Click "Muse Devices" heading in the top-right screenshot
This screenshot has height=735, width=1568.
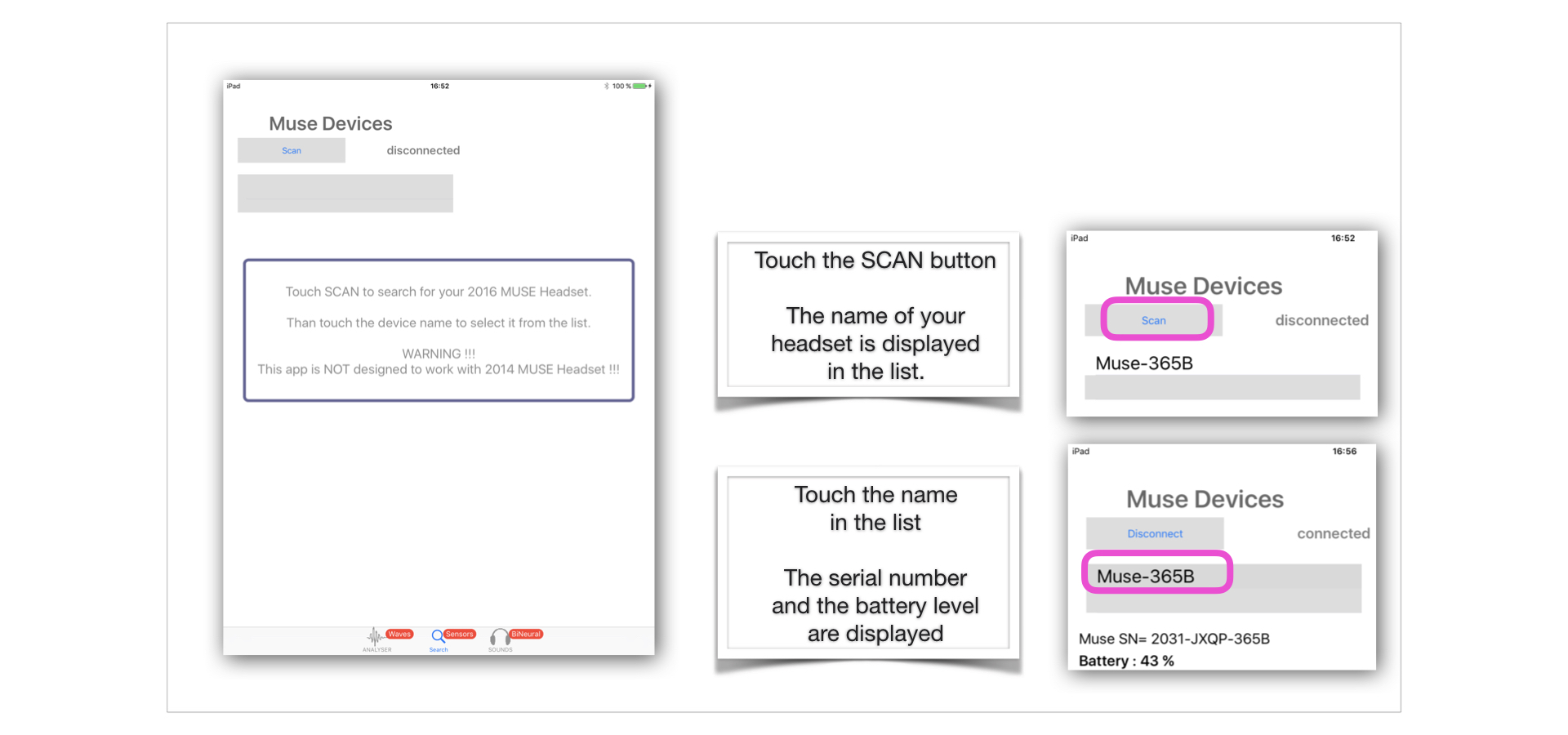pos(1204,286)
